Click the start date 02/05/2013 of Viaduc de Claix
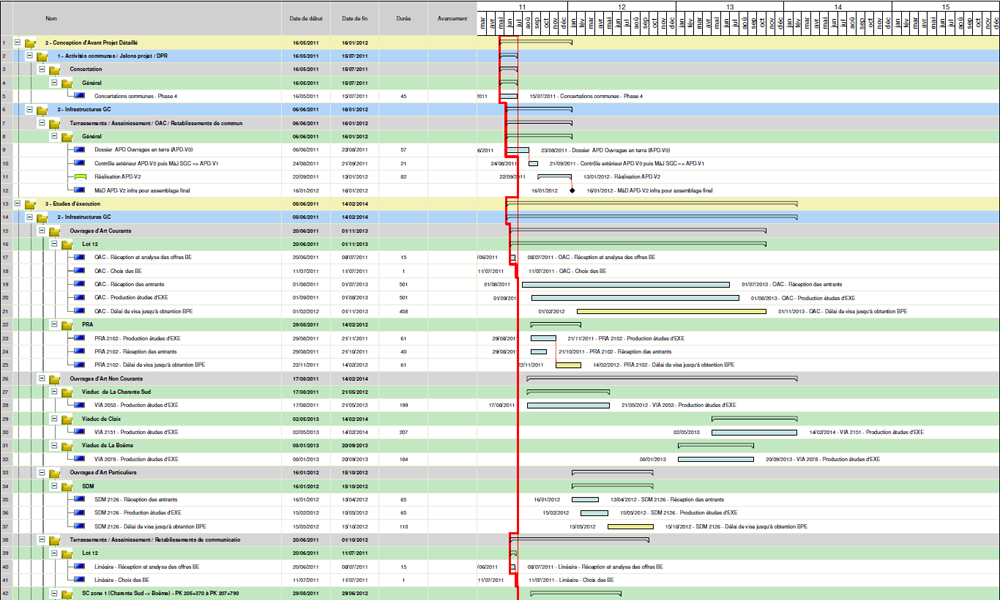This screenshot has width=1000, height=600. pos(306,419)
